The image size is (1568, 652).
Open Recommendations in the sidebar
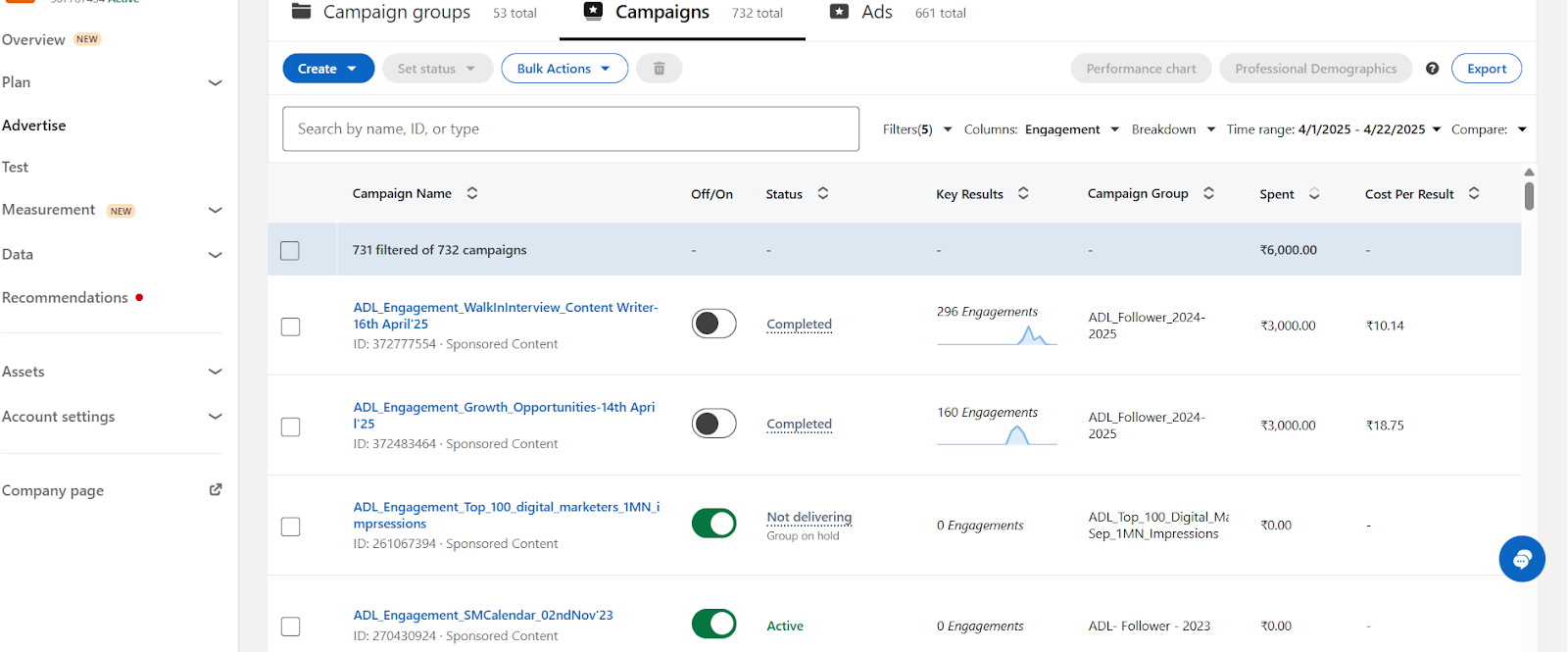click(65, 298)
